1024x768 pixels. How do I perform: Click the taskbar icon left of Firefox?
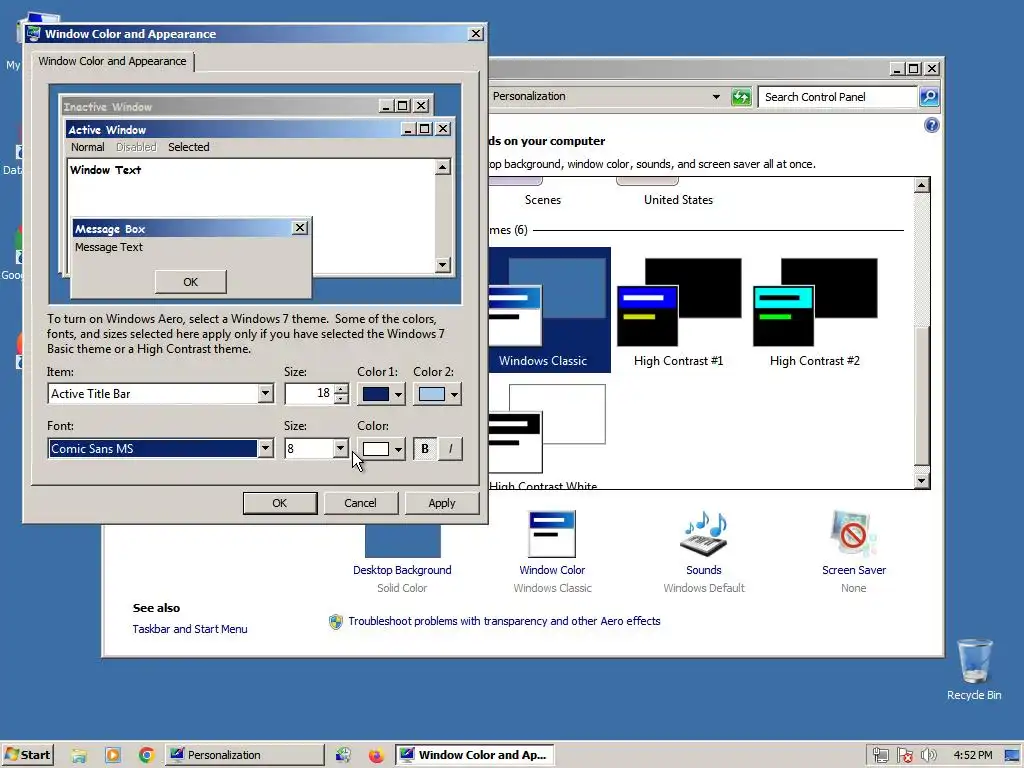coord(344,756)
